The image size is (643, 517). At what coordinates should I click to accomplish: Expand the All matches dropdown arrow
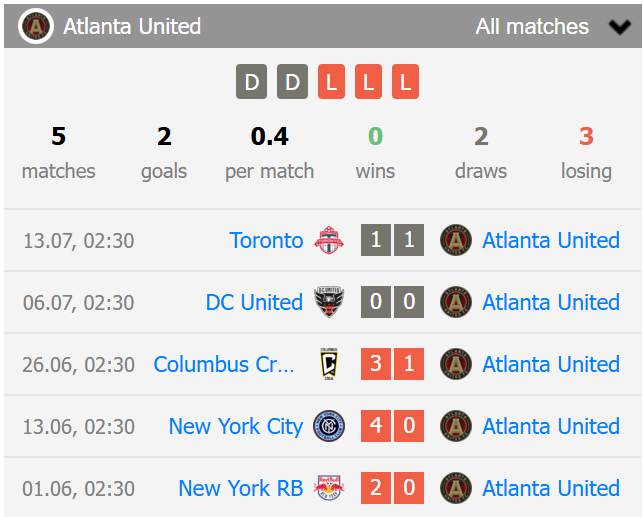[619, 27]
